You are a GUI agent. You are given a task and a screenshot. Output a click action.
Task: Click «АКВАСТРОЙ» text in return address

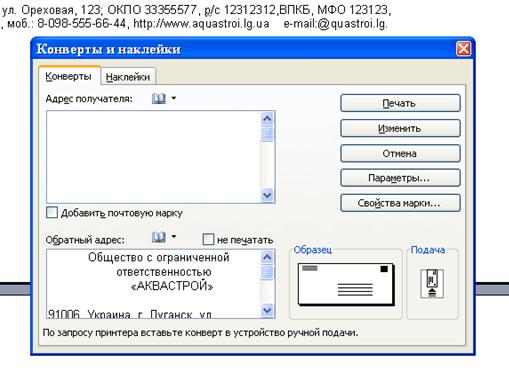tap(172, 286)
